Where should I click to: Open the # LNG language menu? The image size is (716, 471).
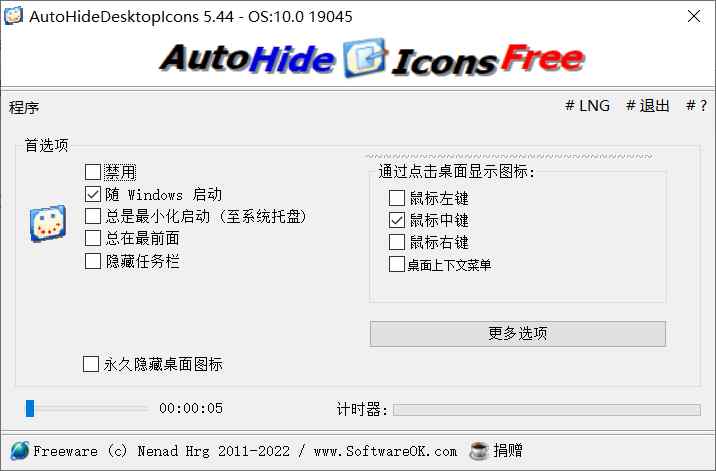point(587,106)
